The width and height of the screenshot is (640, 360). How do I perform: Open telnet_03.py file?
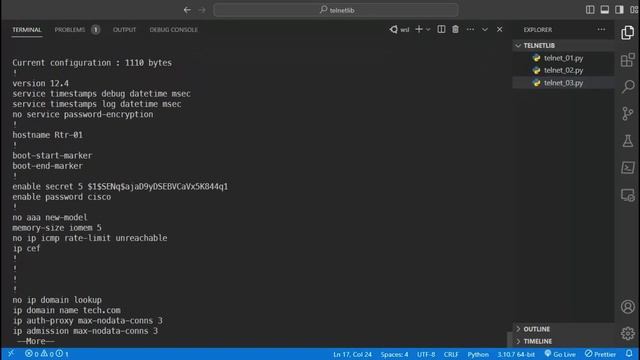563,82
